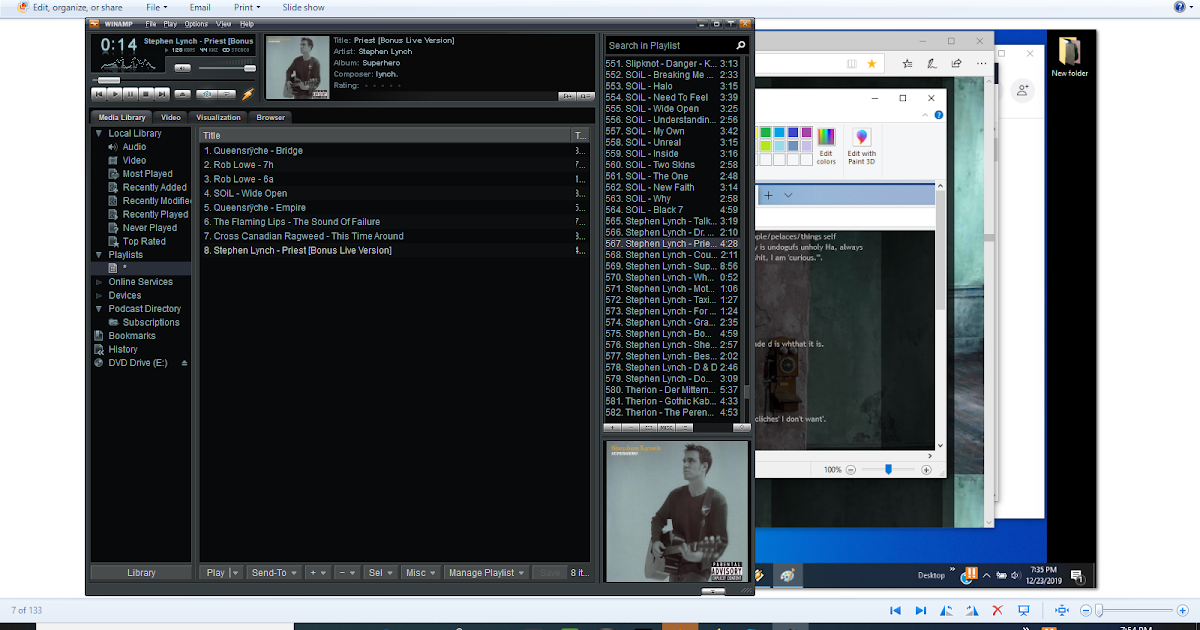Expand the Devices tree node
This screenshot has width=1200, height=630.
click(x=99, y=295)
